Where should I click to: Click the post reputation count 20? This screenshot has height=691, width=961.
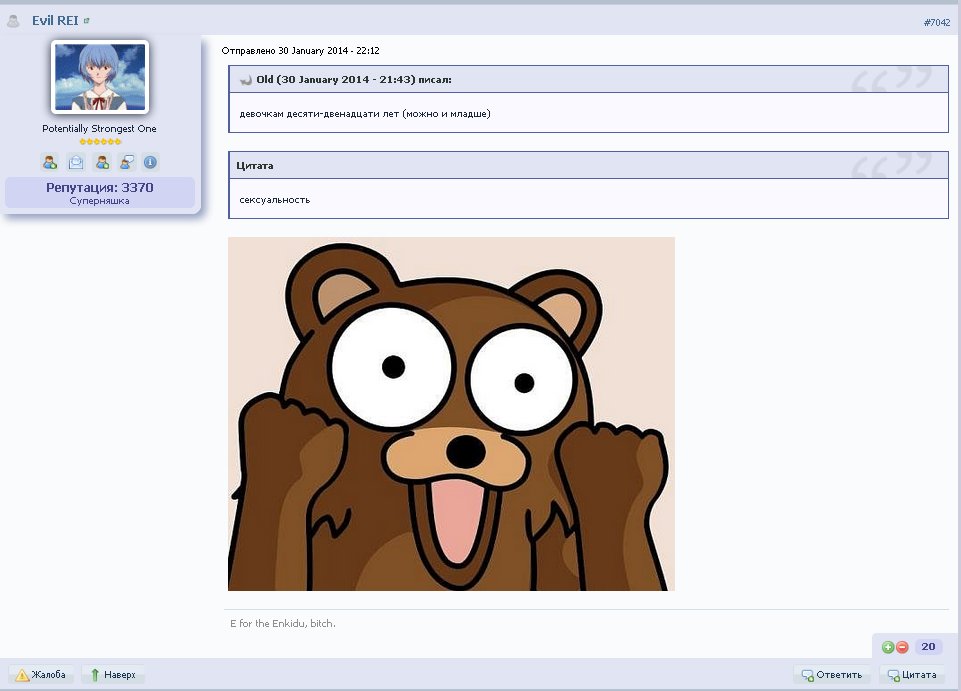point(928,647)
